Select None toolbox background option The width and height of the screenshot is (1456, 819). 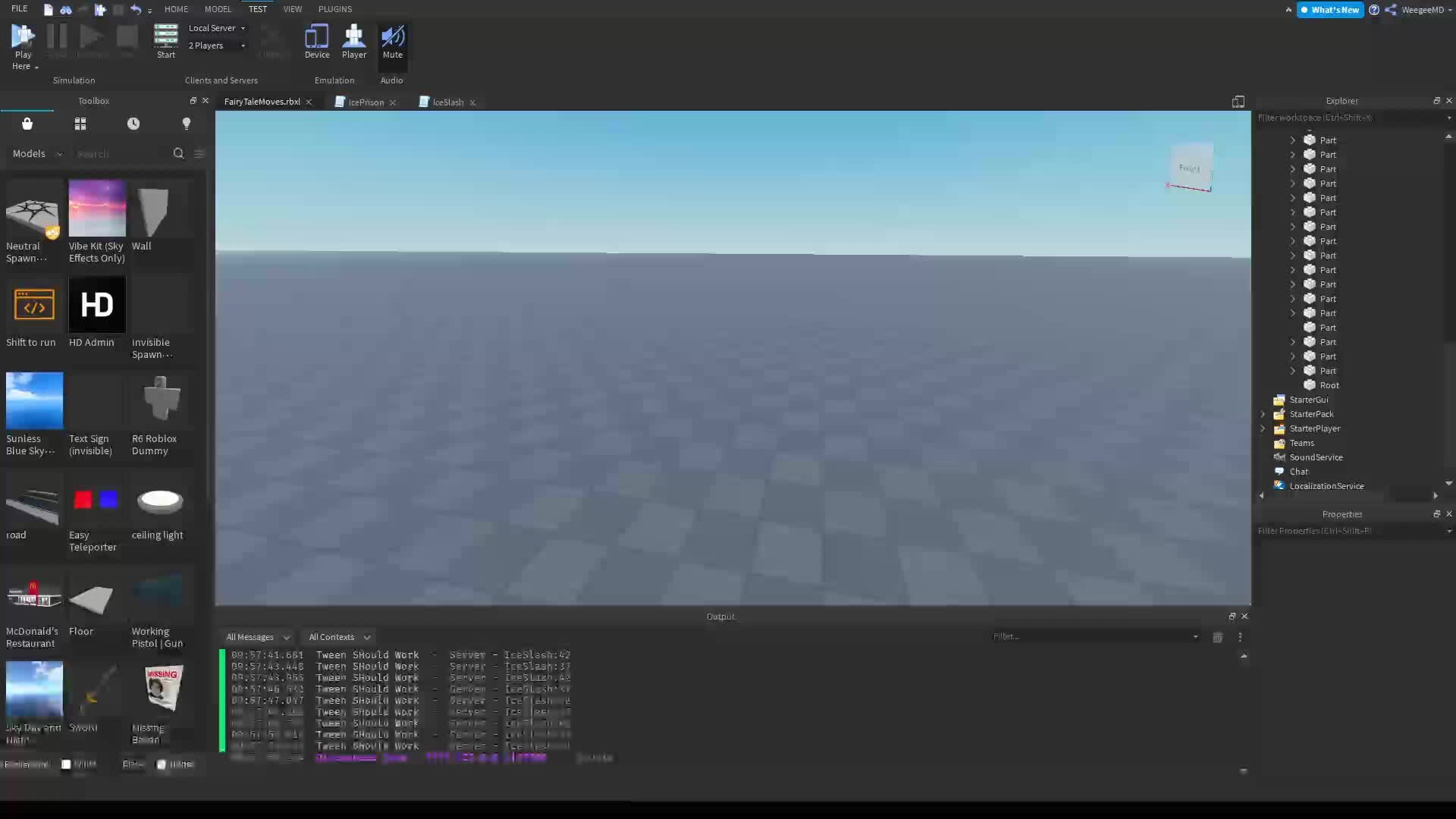[x=162, y=764]
